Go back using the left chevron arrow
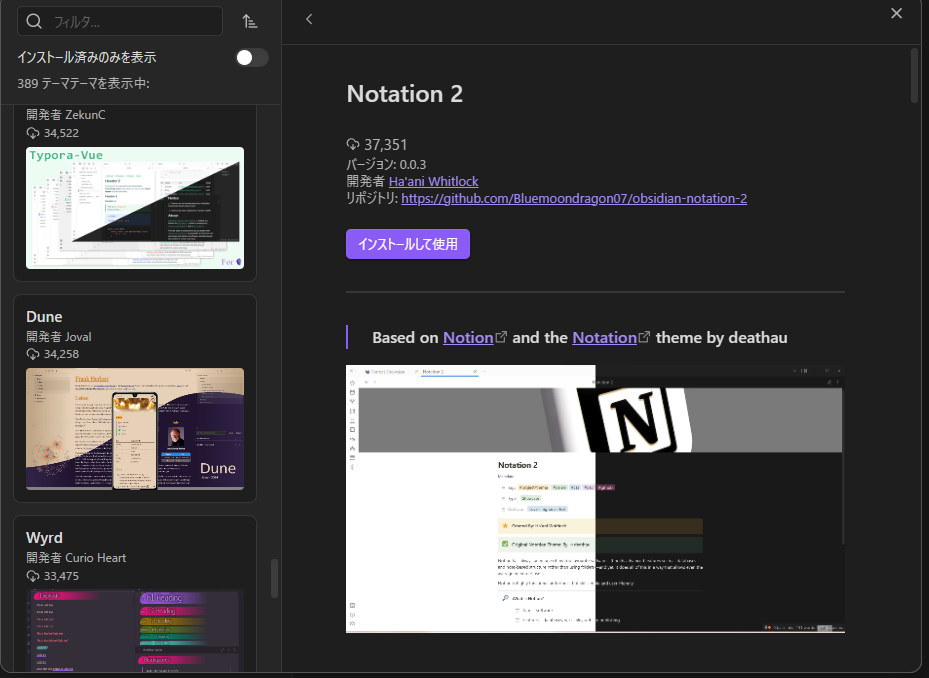This screenshot has width=929, height=678. (309, 19)
